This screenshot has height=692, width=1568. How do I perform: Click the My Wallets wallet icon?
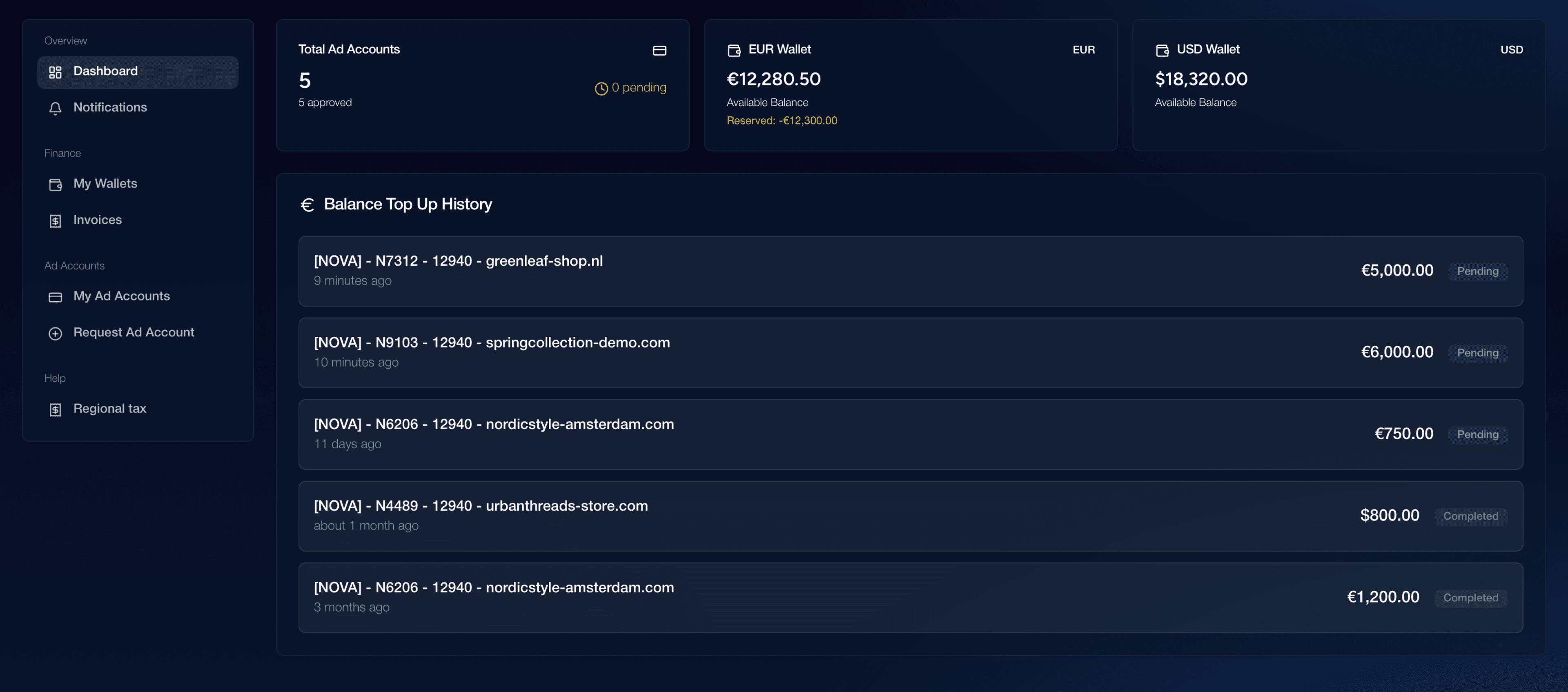click(x=56, y=185)
